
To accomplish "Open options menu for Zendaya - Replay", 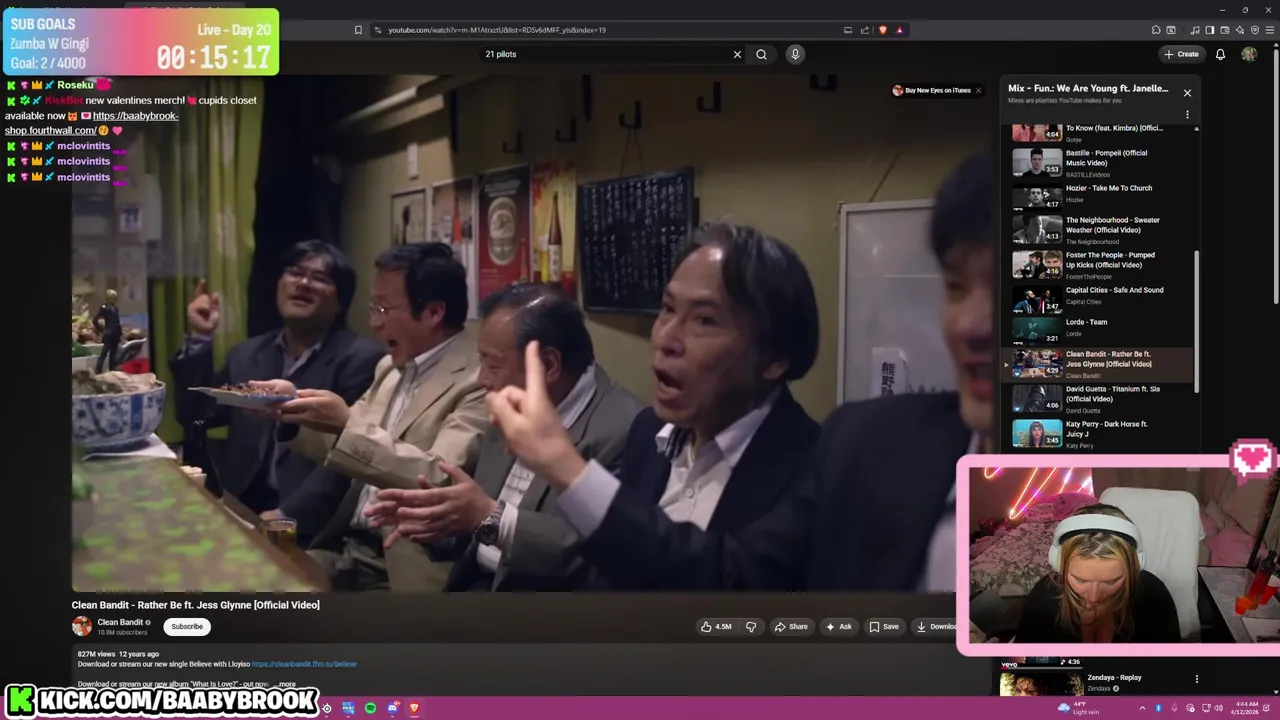I will coord(1196,679).
